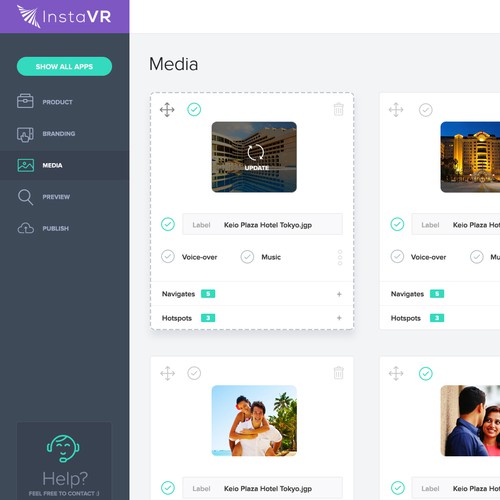500x500 pixels.
Task: Click Navigates row on second card
Action: pyautogui.click(x=440, y=294)
